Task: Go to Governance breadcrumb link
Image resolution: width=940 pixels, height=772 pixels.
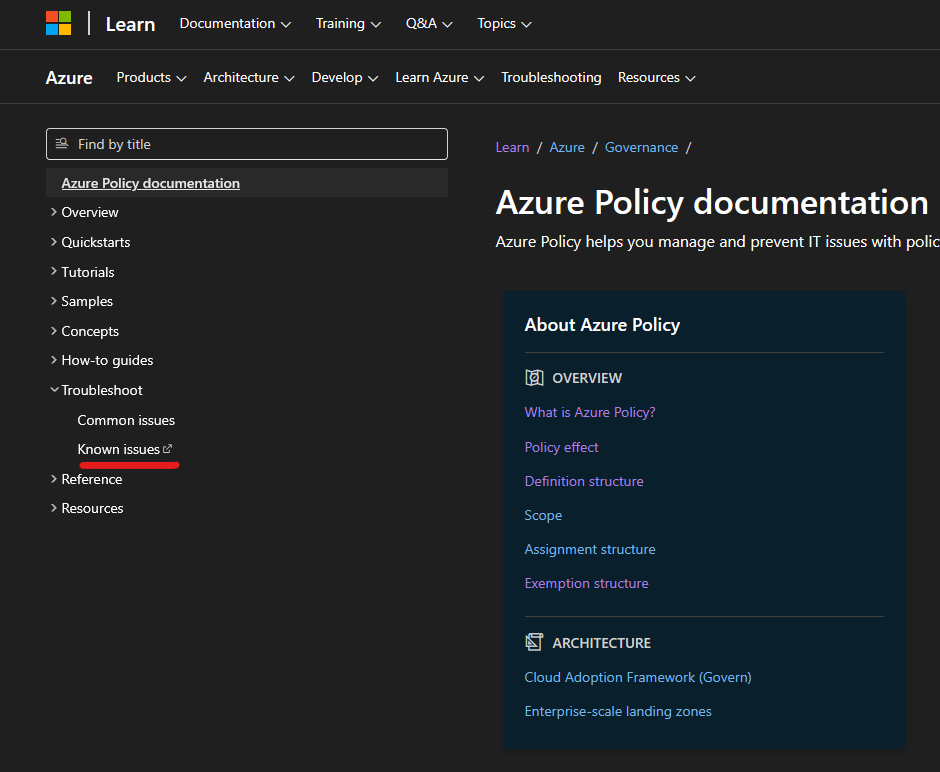Action: coord(641,147)
